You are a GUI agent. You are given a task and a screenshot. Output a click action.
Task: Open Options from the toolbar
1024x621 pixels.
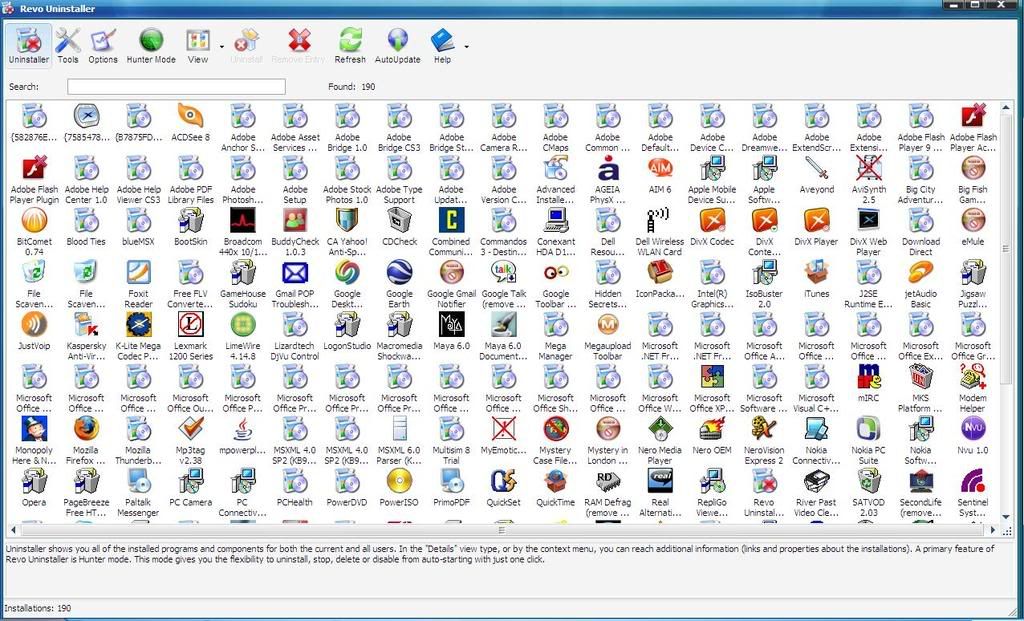point(103,46)
